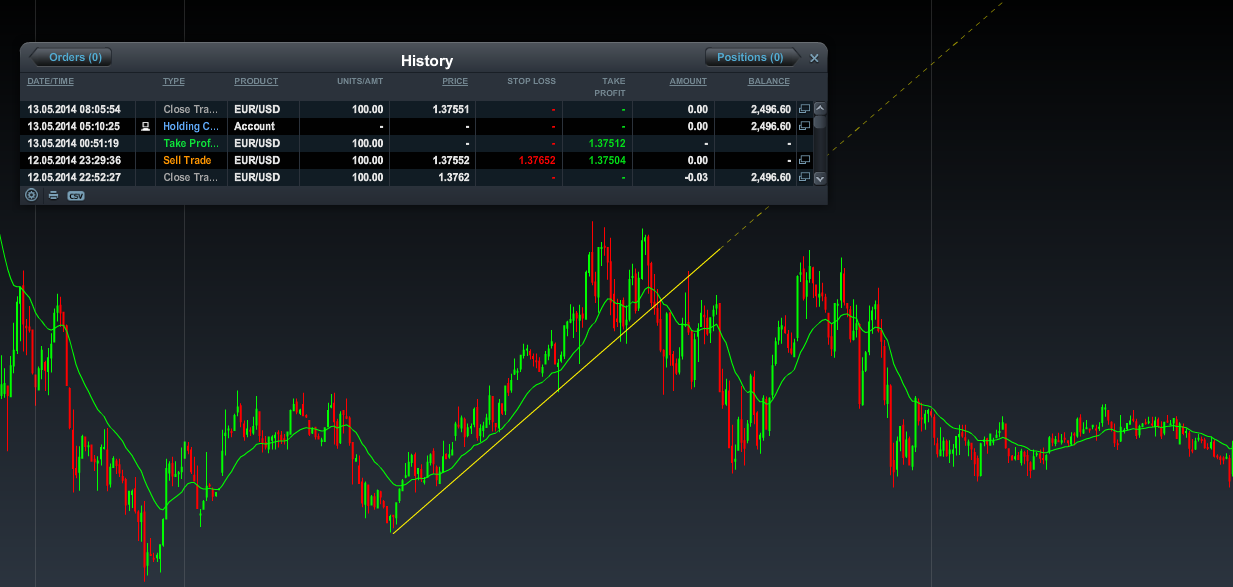Click the price value 1.37551
The image size is (1233, 587).
point(451,109)
